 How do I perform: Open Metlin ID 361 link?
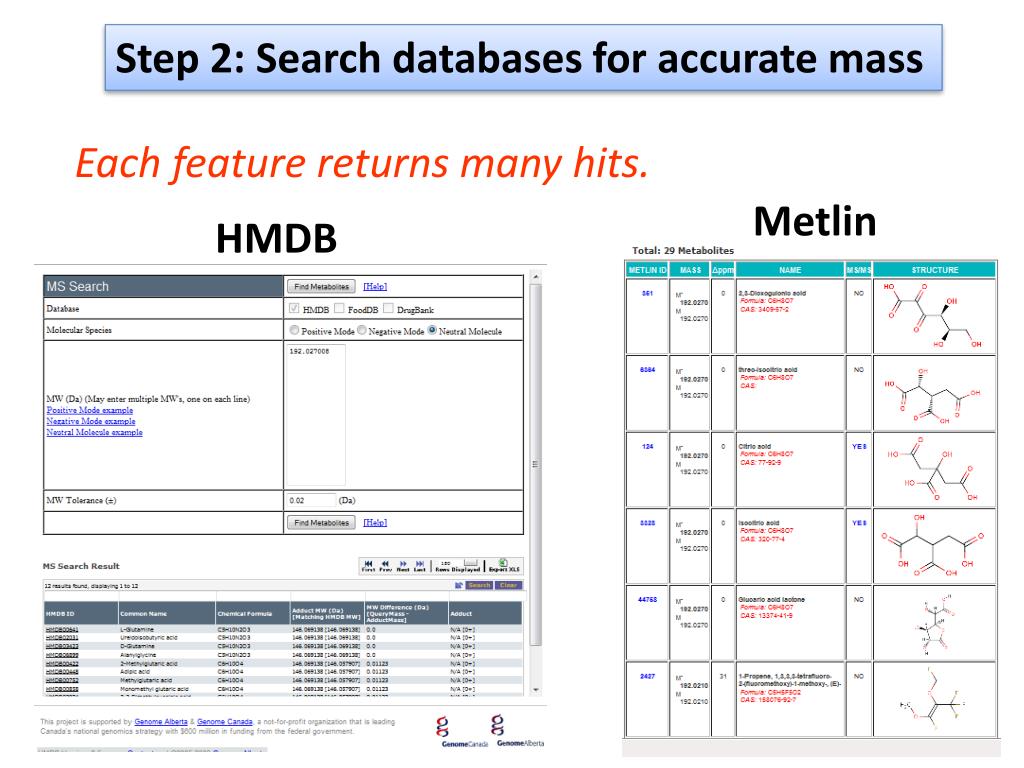pos(647,293)
